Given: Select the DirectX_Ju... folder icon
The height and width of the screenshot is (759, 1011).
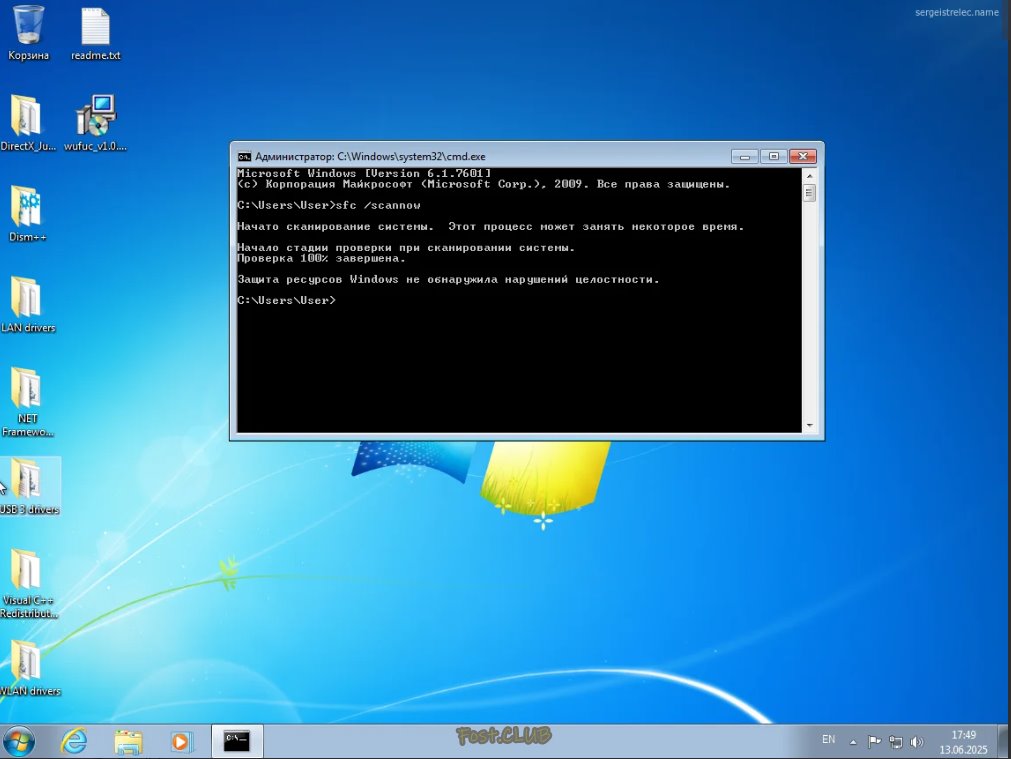Looking at the screenshot, I should click(28, 123).
